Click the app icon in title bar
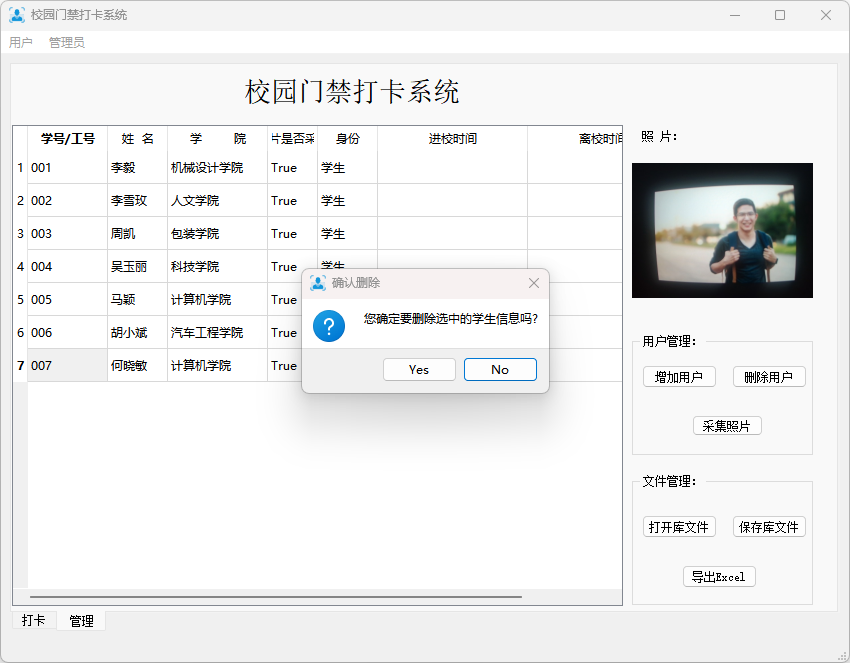 (x=17, y=15)
